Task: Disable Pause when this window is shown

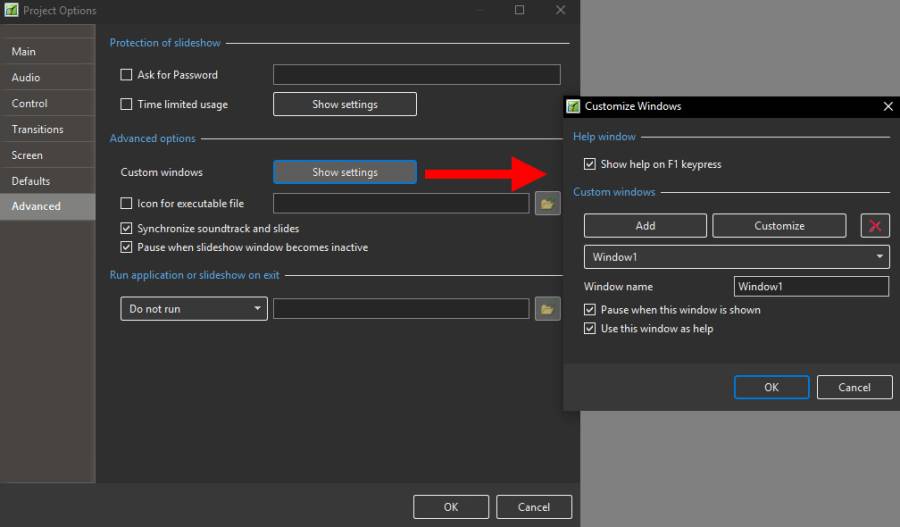Action: 590,310
